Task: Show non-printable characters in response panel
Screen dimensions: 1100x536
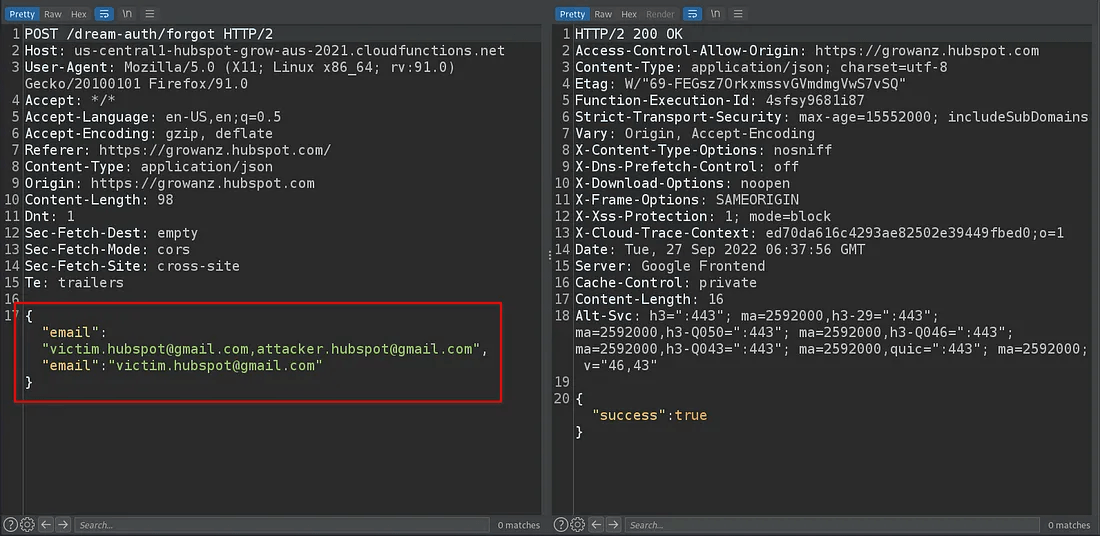Action: [714, 14]
